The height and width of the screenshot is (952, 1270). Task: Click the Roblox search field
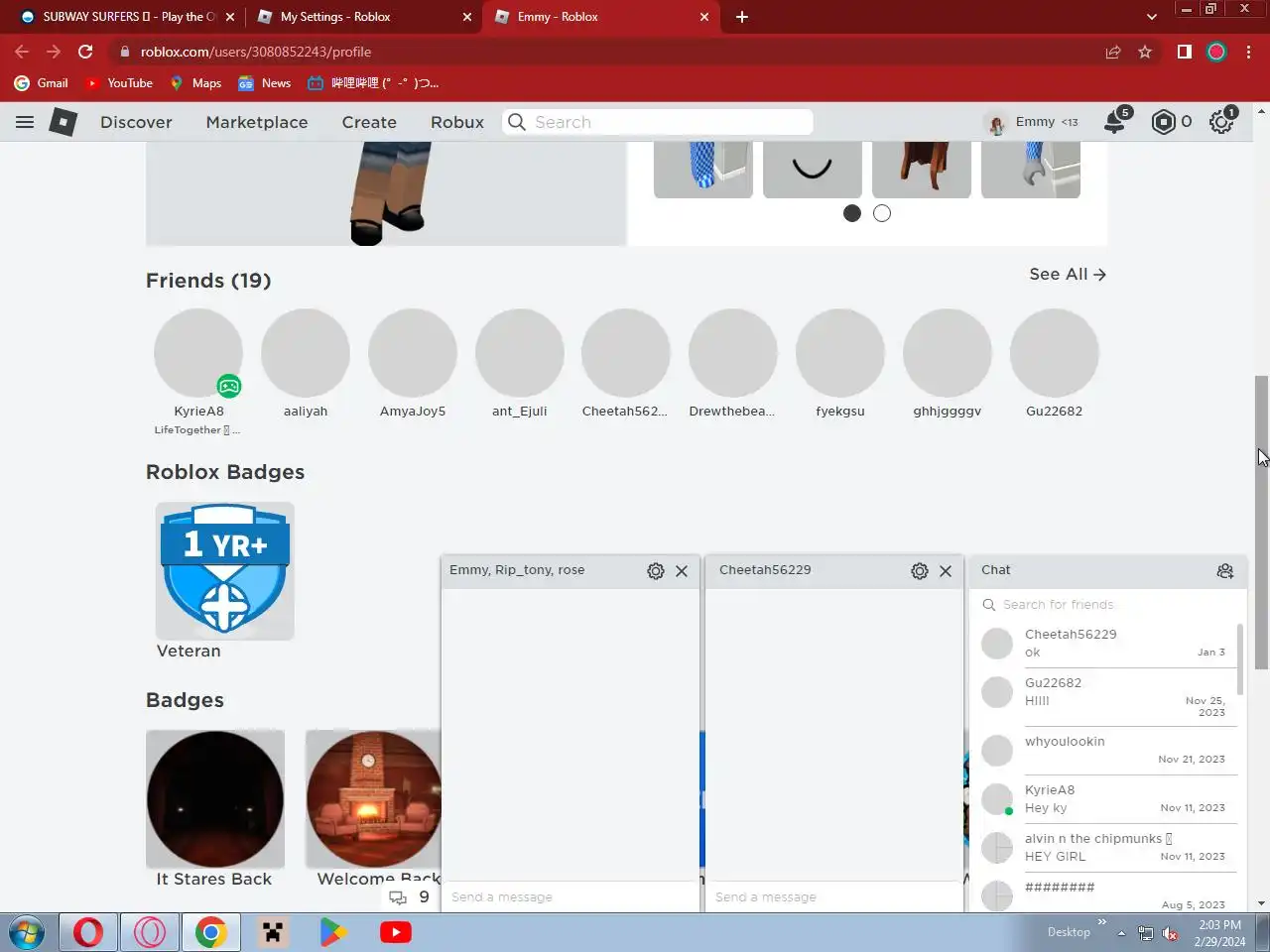tap(657, 122)
